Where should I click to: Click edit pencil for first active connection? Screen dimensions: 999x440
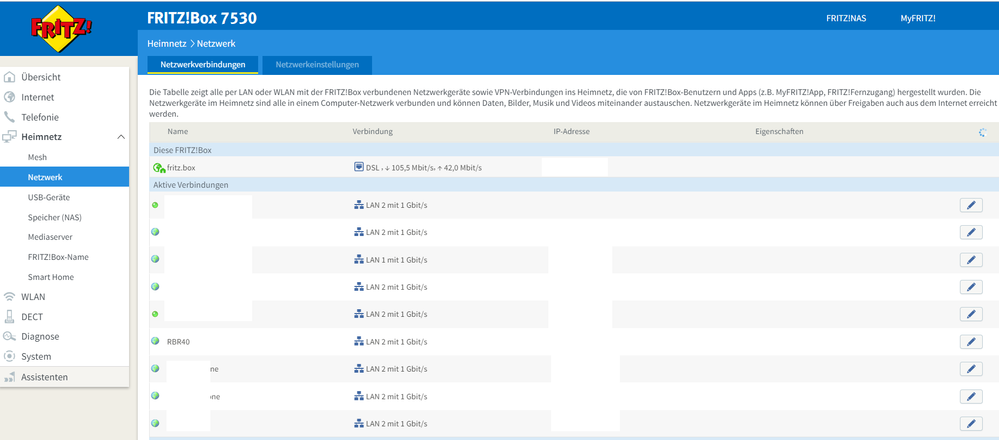[970, 205]
